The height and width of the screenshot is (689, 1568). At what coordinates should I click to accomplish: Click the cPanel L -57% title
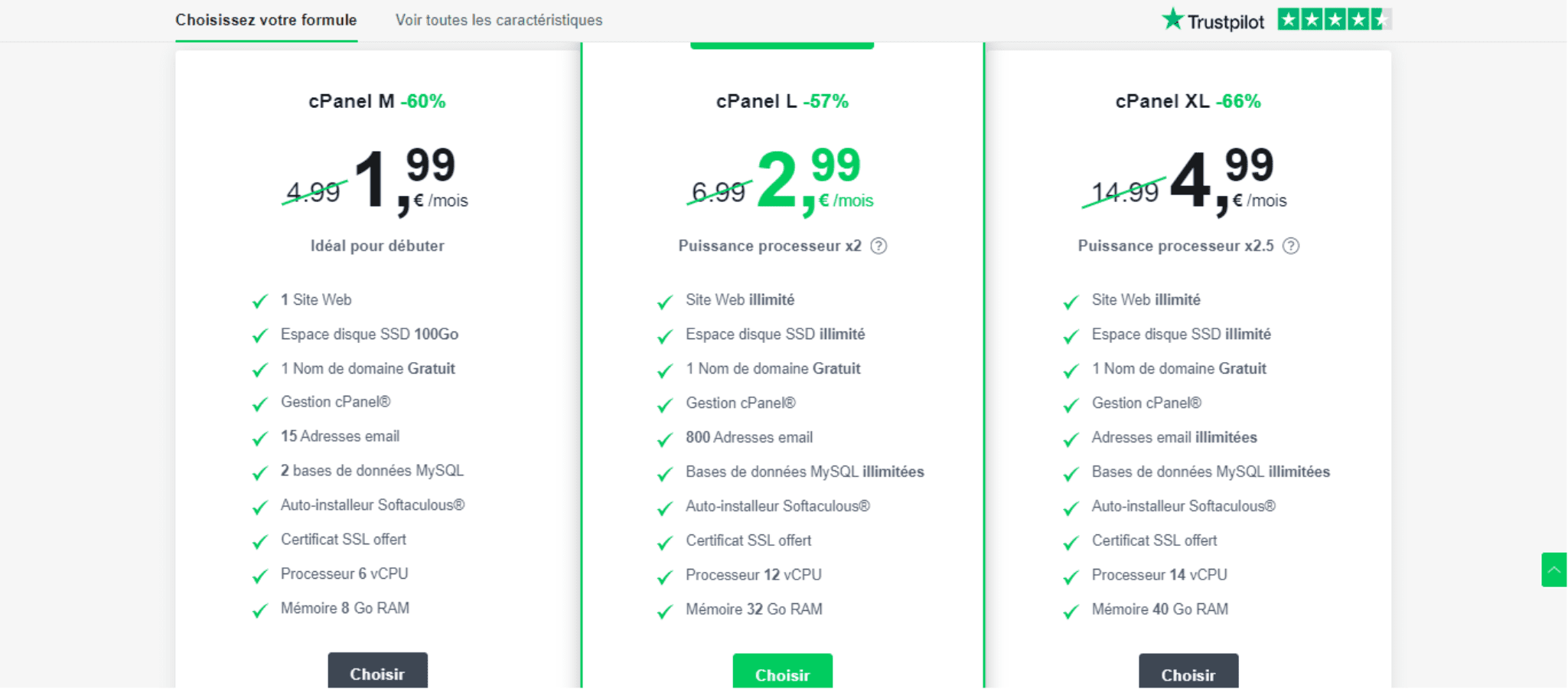(x=782, y=101)
